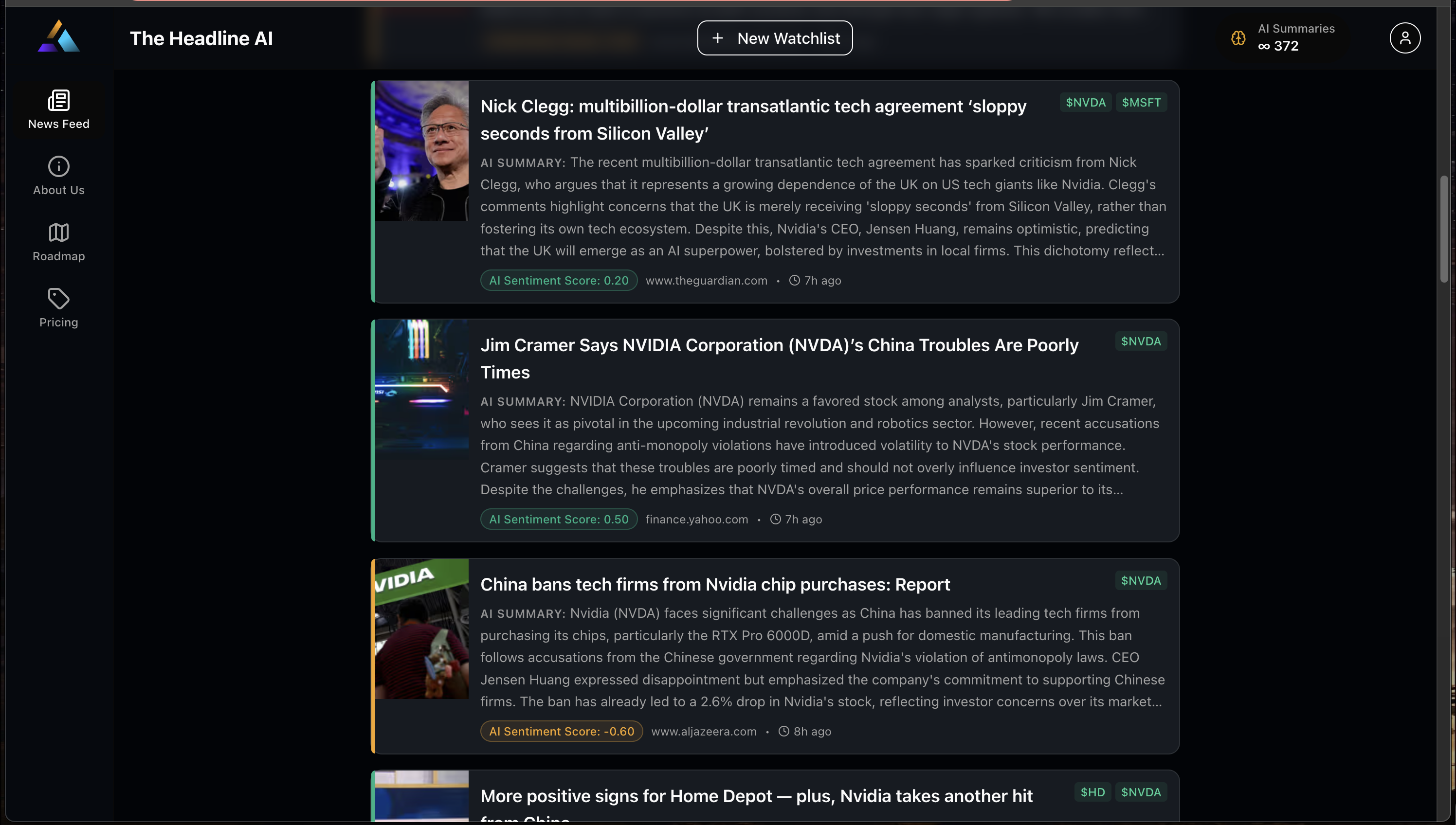Open China bans tech firms headline
The width and height of the screenshot is (1456, 825).
(715, 585)
